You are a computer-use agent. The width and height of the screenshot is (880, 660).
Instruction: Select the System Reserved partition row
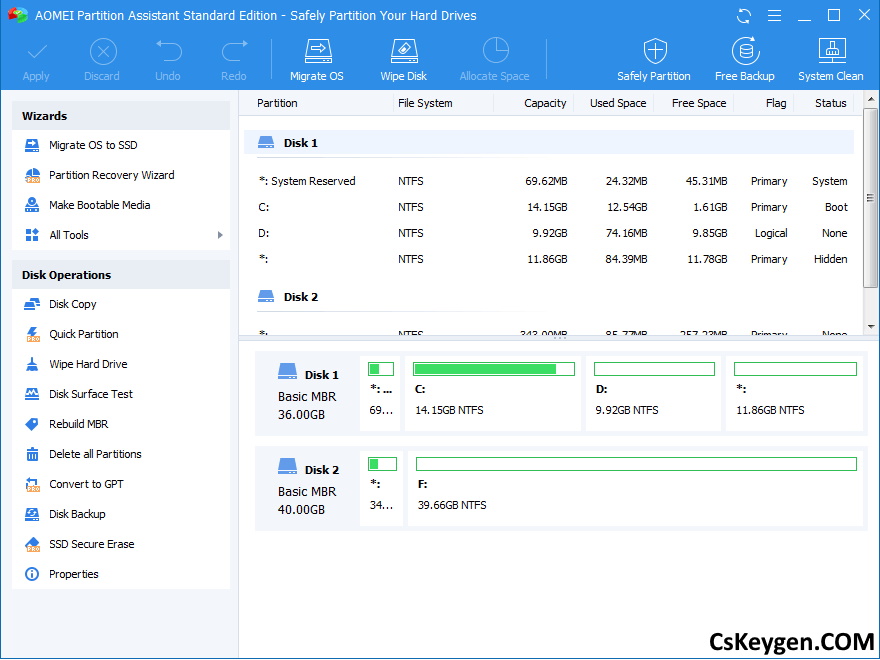[x=549, y=181]
